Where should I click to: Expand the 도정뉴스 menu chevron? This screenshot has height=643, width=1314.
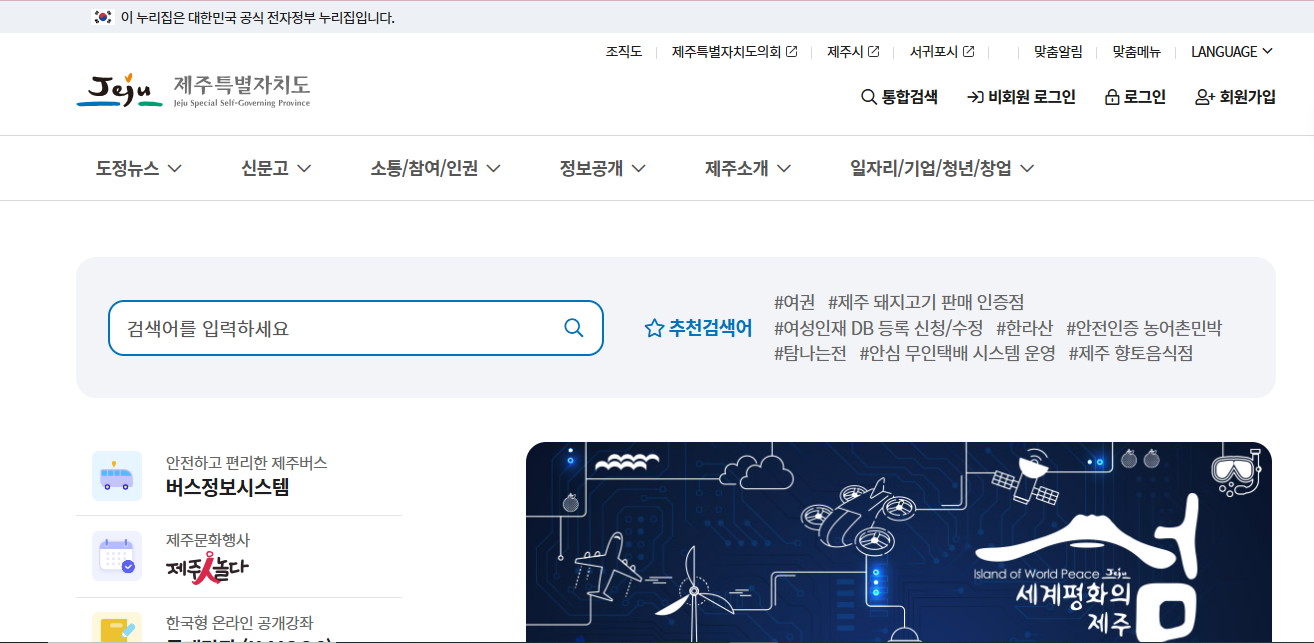point(175,168)
